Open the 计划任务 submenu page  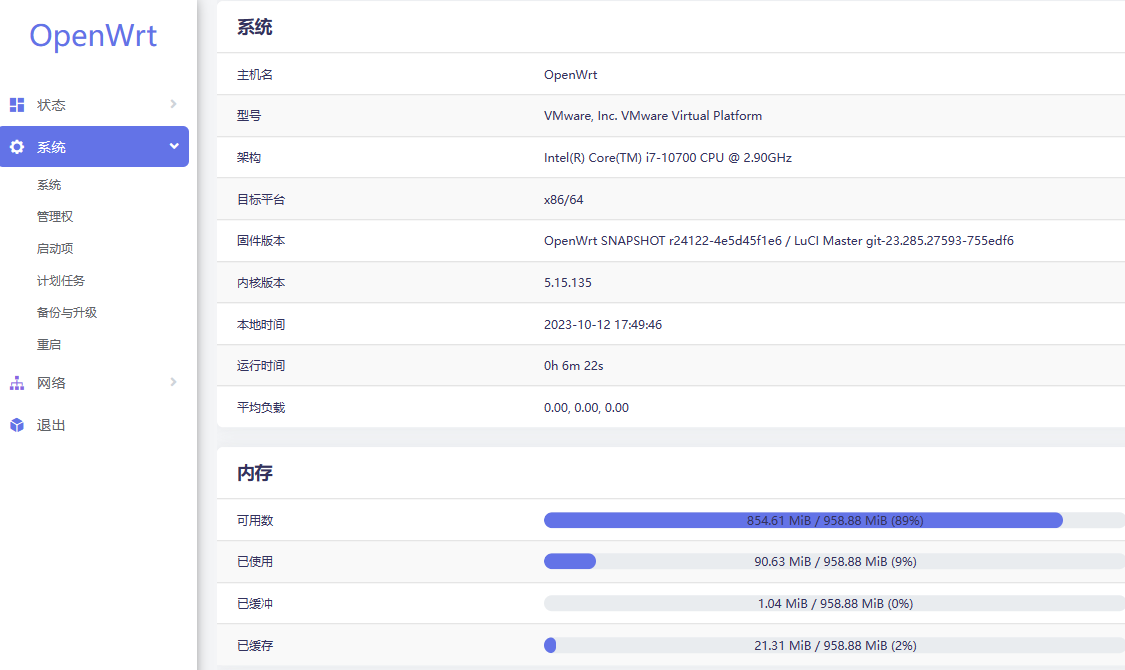click(61, 280)
